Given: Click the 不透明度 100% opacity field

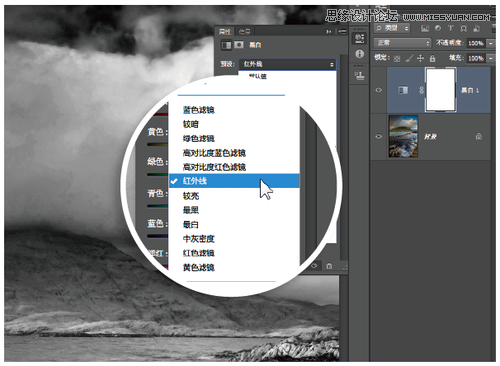Looking at the screenshot, I should click(x=476, y=43).
